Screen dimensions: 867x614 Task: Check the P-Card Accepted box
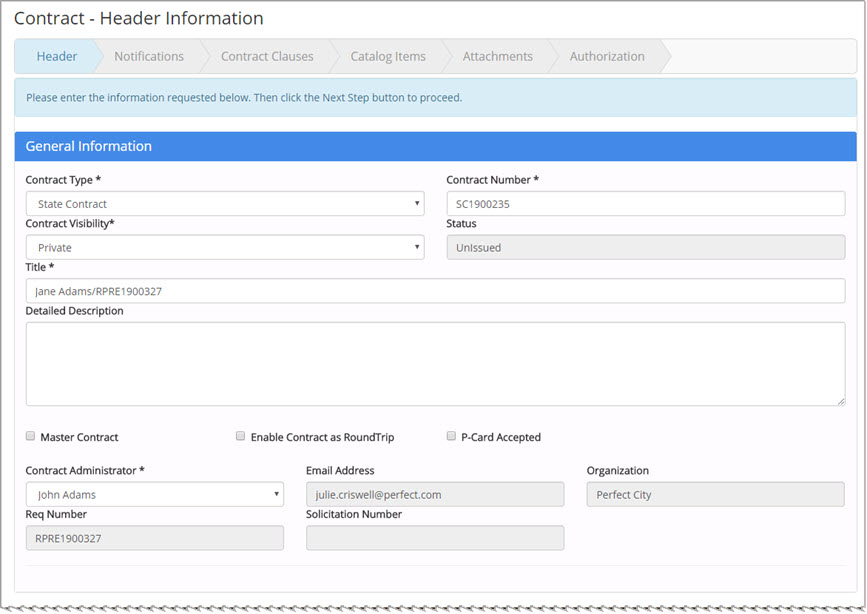(451, 435)
